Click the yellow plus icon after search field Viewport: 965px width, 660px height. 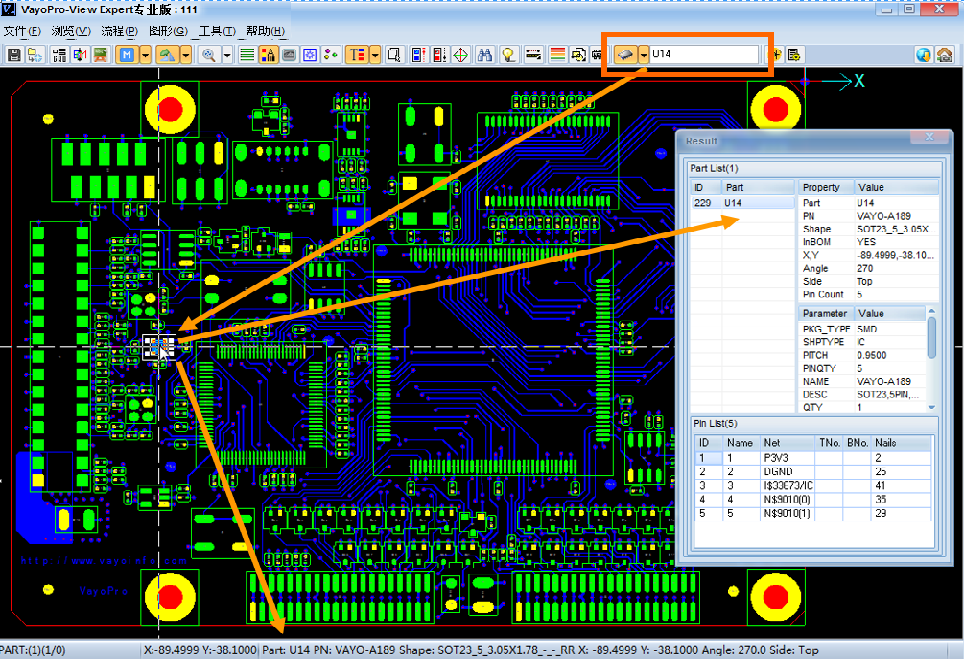776,55
